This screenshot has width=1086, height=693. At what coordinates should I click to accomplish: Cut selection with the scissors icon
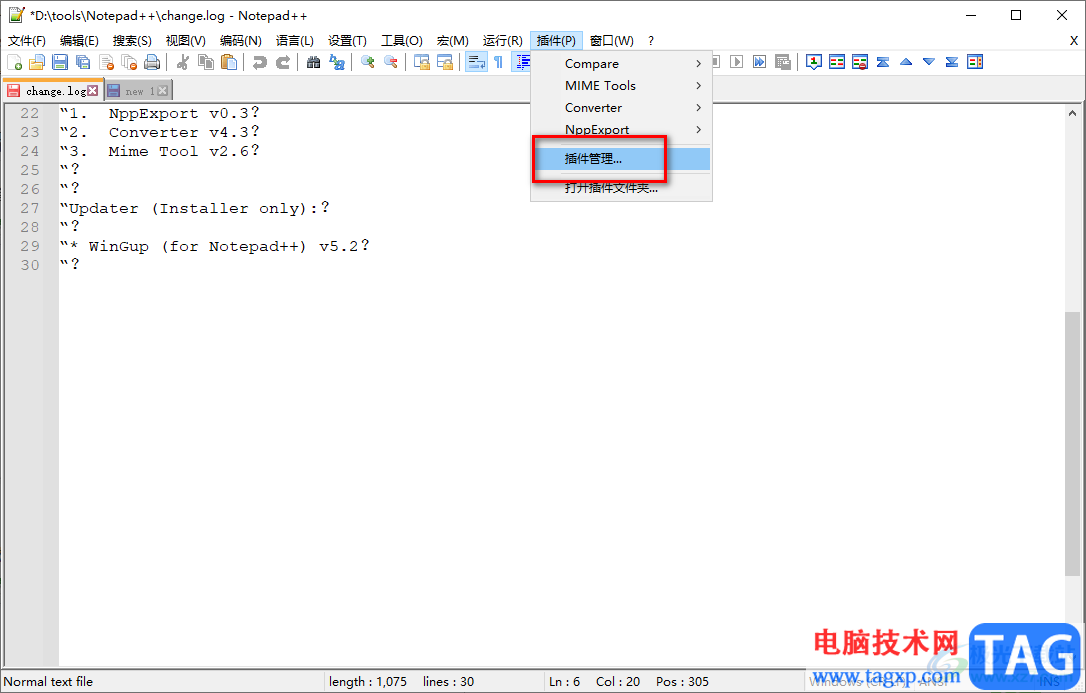click(x=183, y=62)
